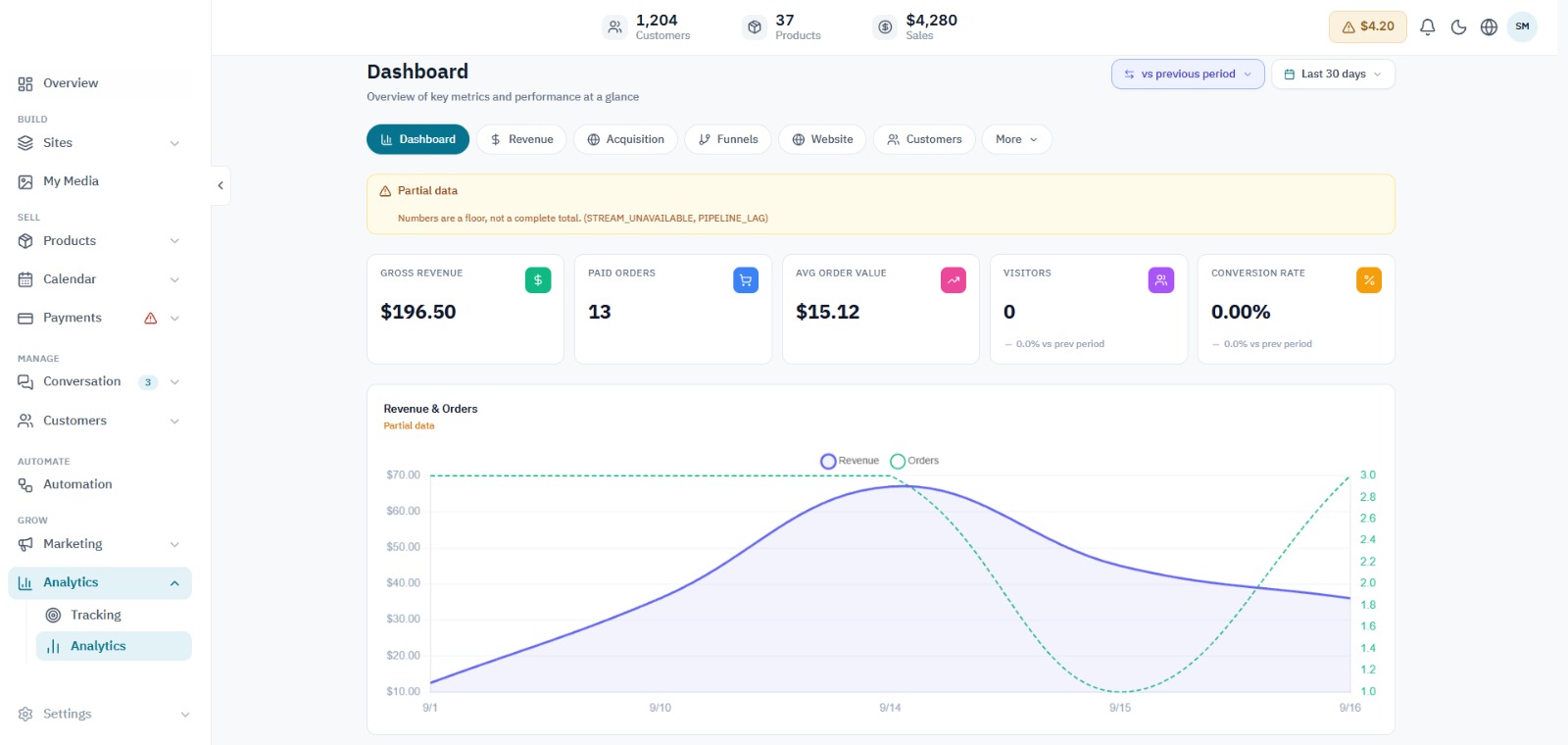Click the Overview grid icon in sidebar
This screenshot has width=1568, height=745.
[x=25, y=83]
